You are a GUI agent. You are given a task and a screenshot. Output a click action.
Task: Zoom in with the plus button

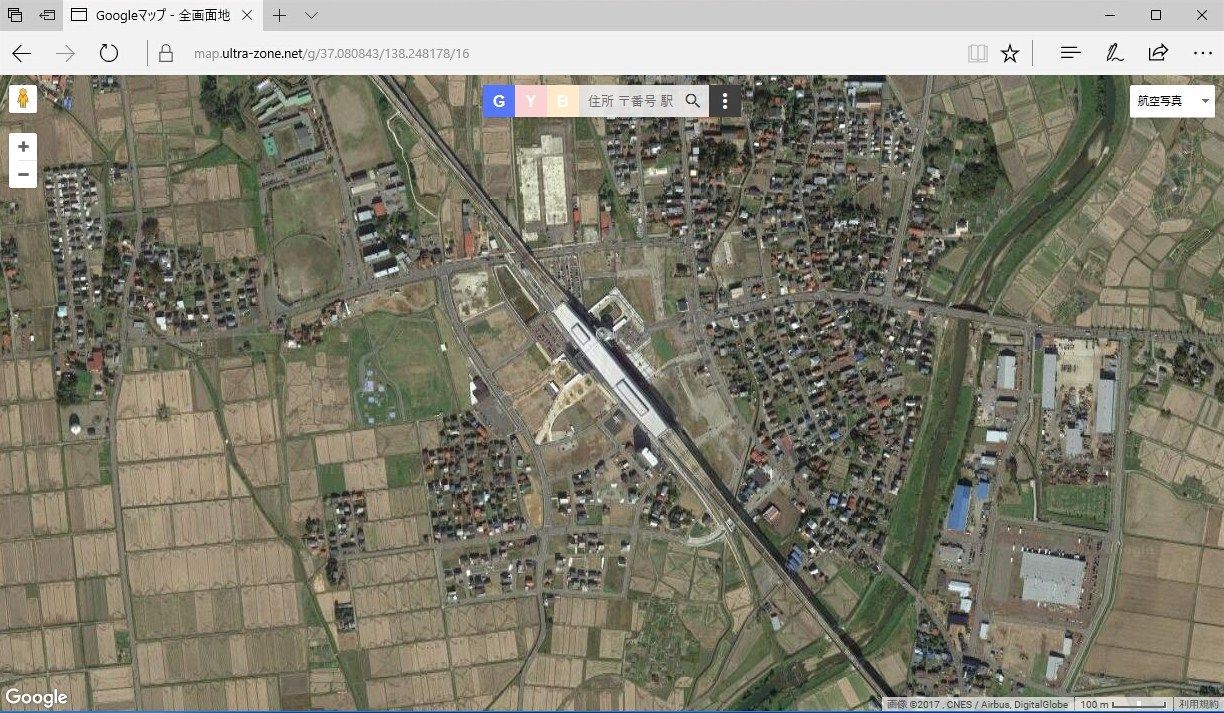point(23,147)
